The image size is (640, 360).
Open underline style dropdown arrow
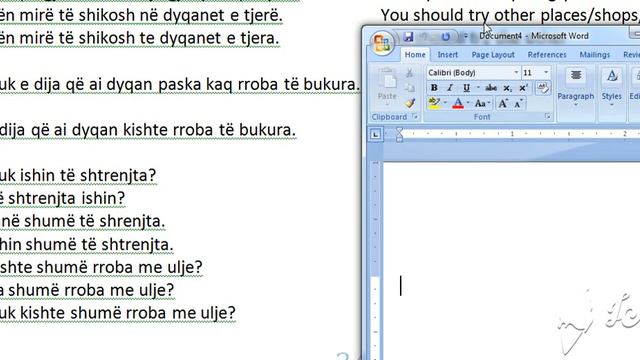[478, 88]
